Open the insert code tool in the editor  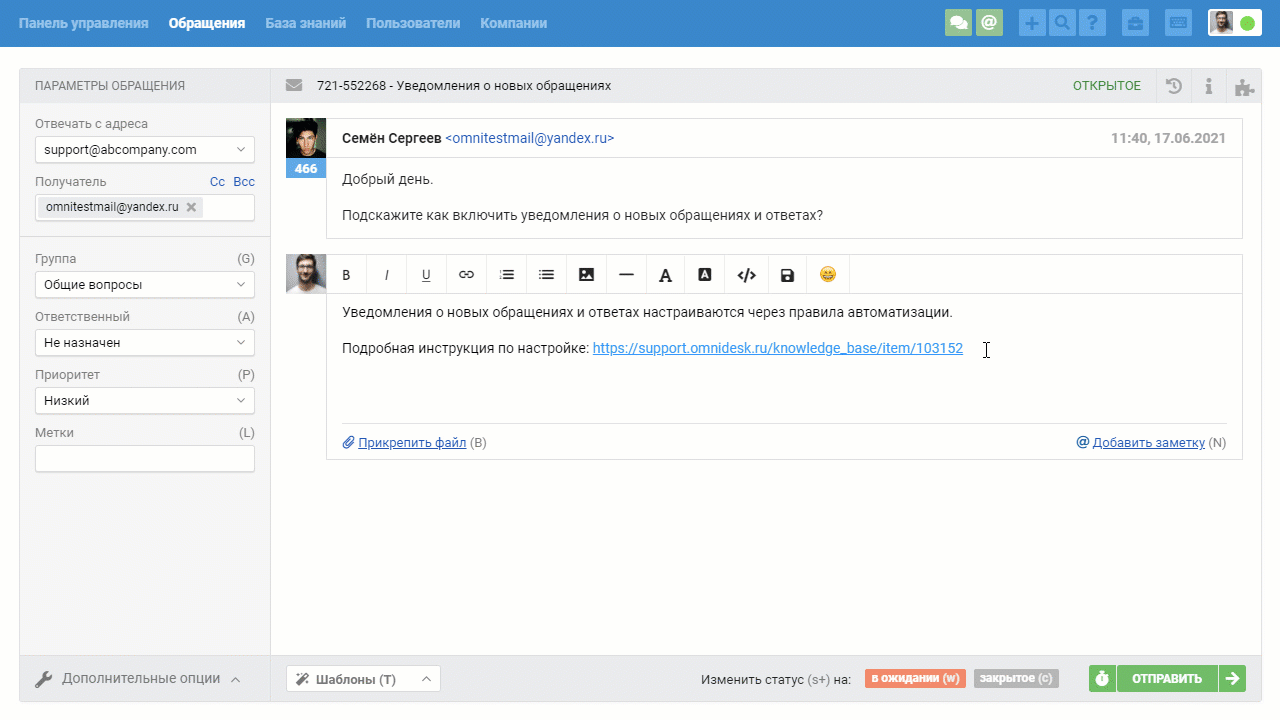[x=747, y=274]
